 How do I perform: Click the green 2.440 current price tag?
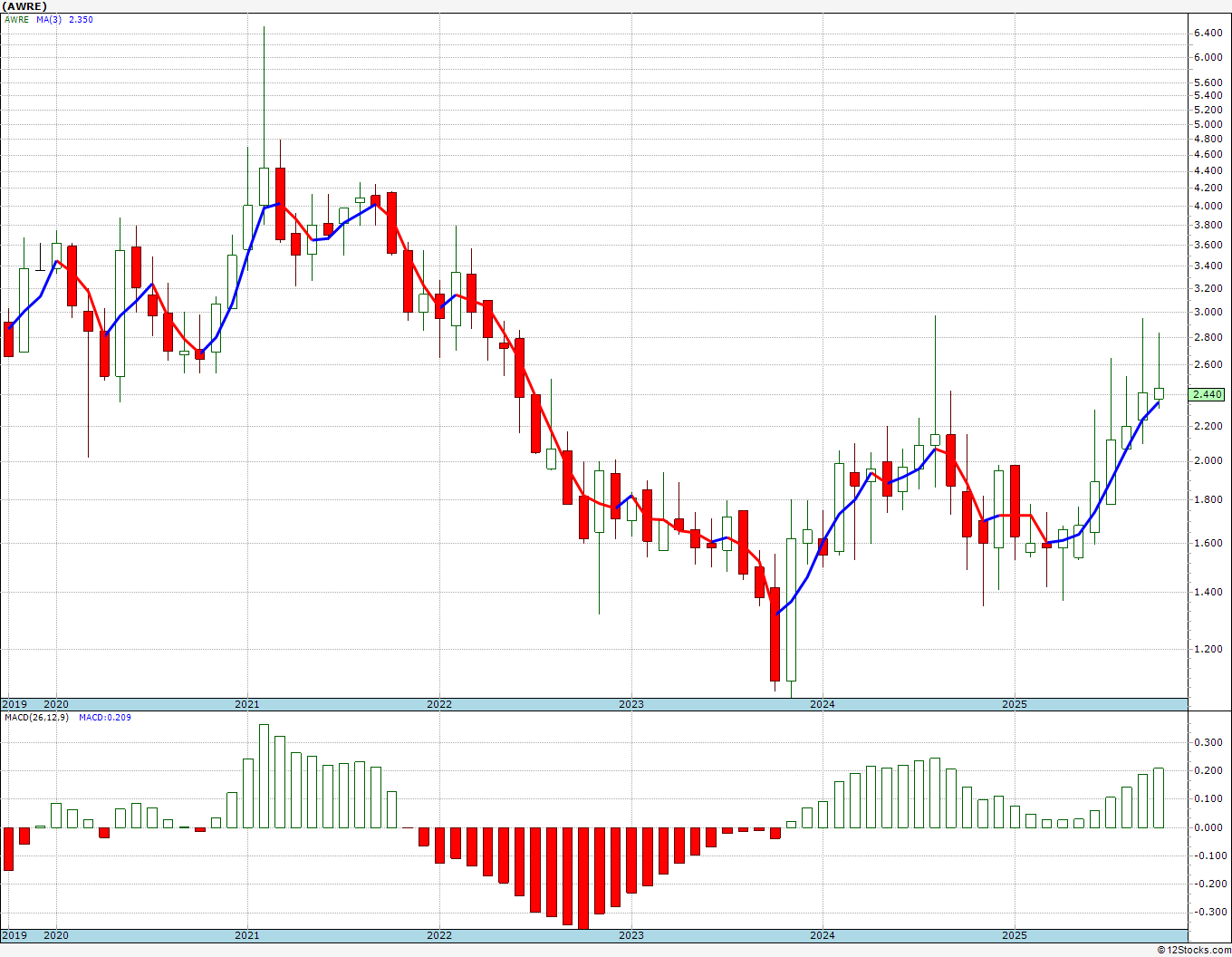(1208, 394)
